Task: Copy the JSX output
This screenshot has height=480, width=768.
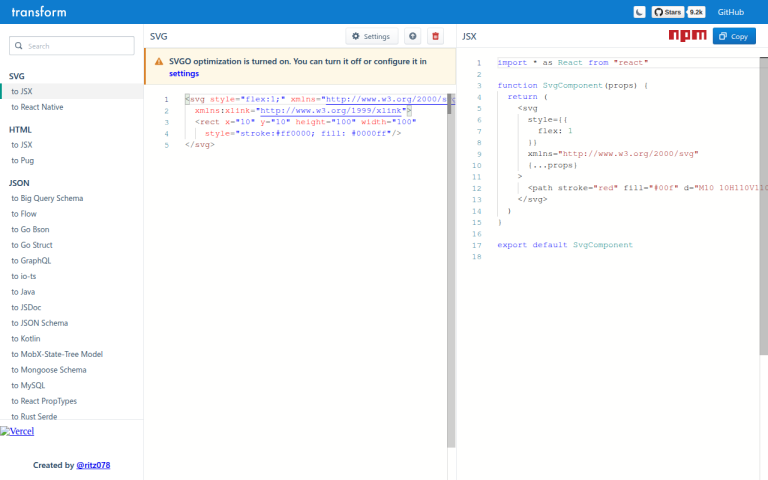Action: [x=734, y=36]
